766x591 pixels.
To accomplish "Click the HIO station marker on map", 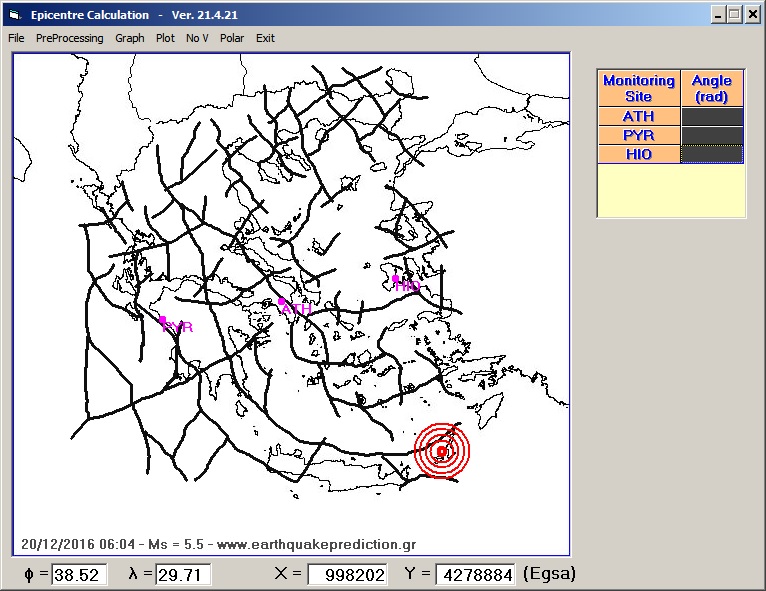I will [x=396, y=279].
